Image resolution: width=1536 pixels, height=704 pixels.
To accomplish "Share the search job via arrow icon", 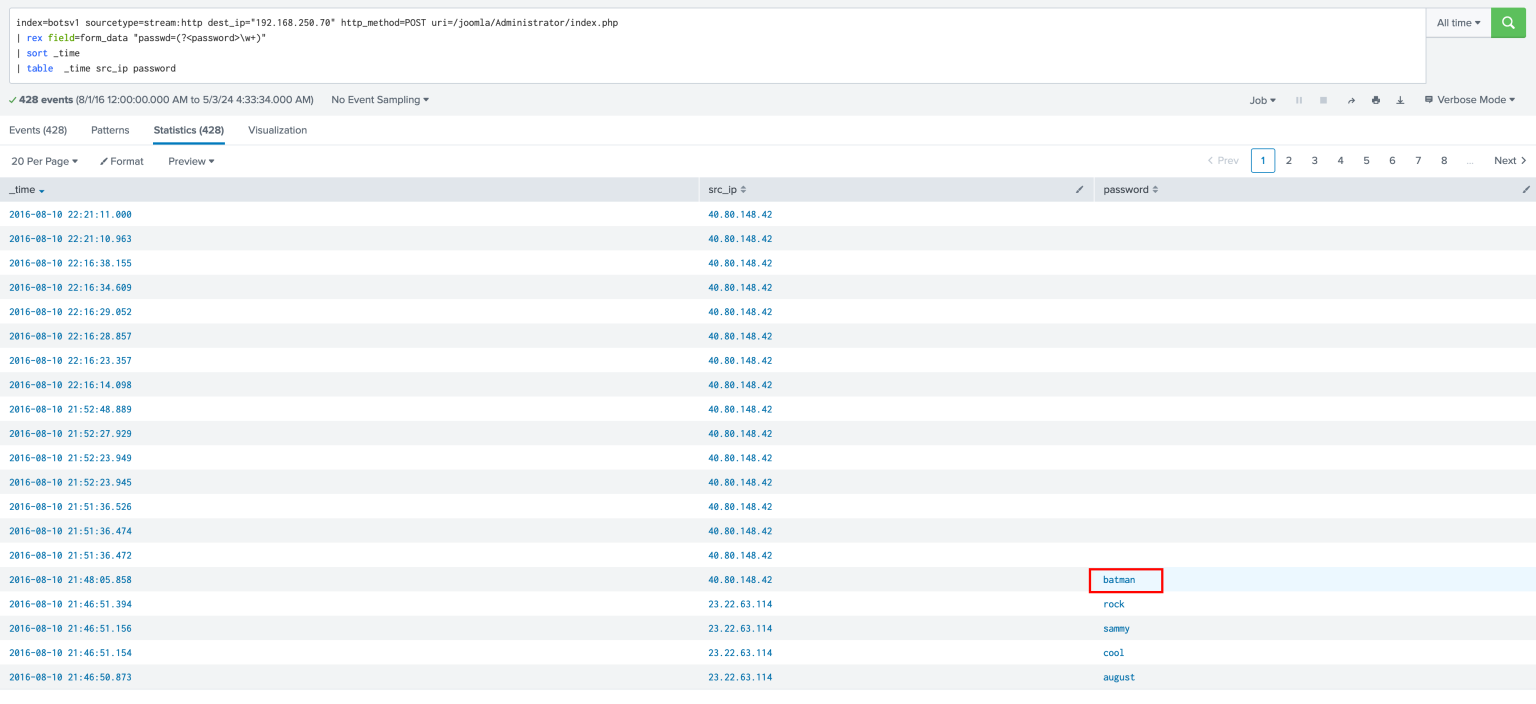I will [x=1351, y=100].
